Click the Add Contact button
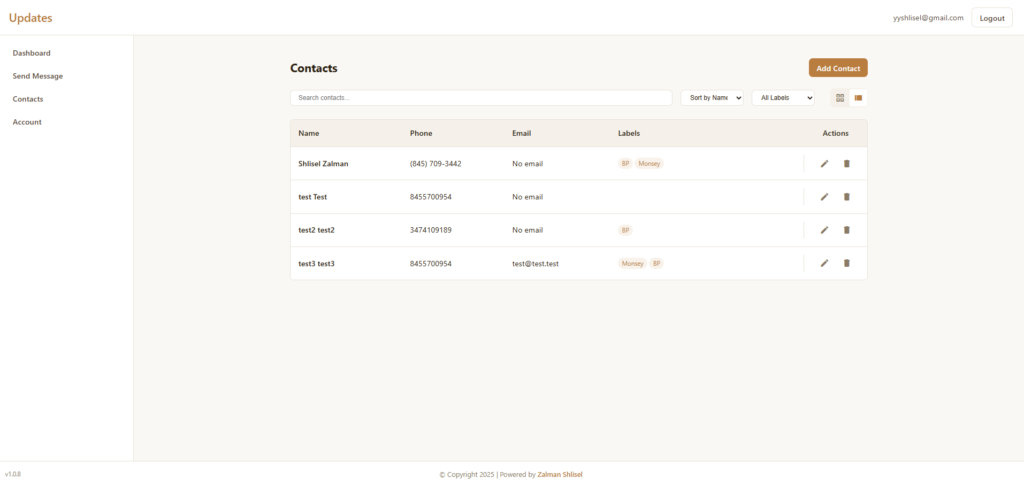 837,68
